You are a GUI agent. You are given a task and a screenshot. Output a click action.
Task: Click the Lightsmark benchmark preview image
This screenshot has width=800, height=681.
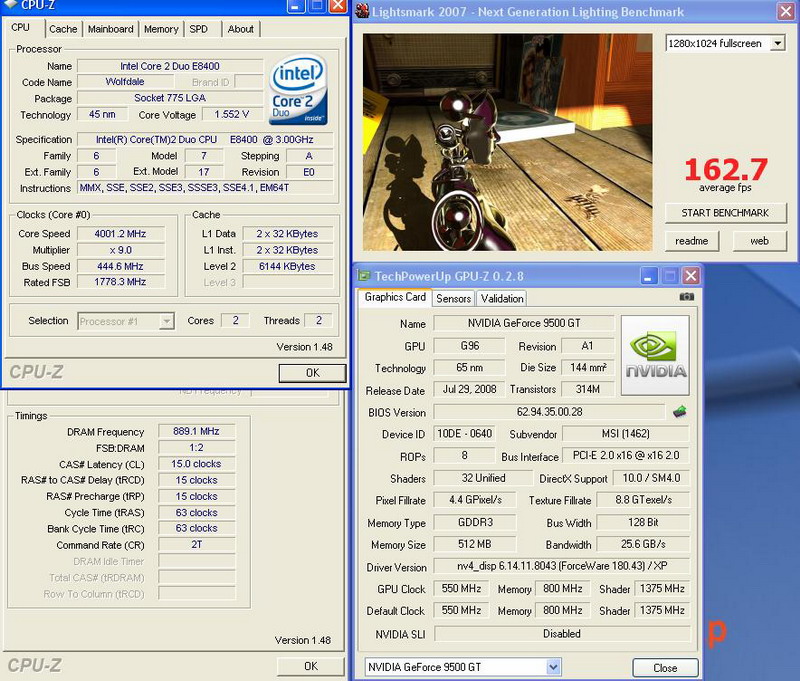point(508,142)
